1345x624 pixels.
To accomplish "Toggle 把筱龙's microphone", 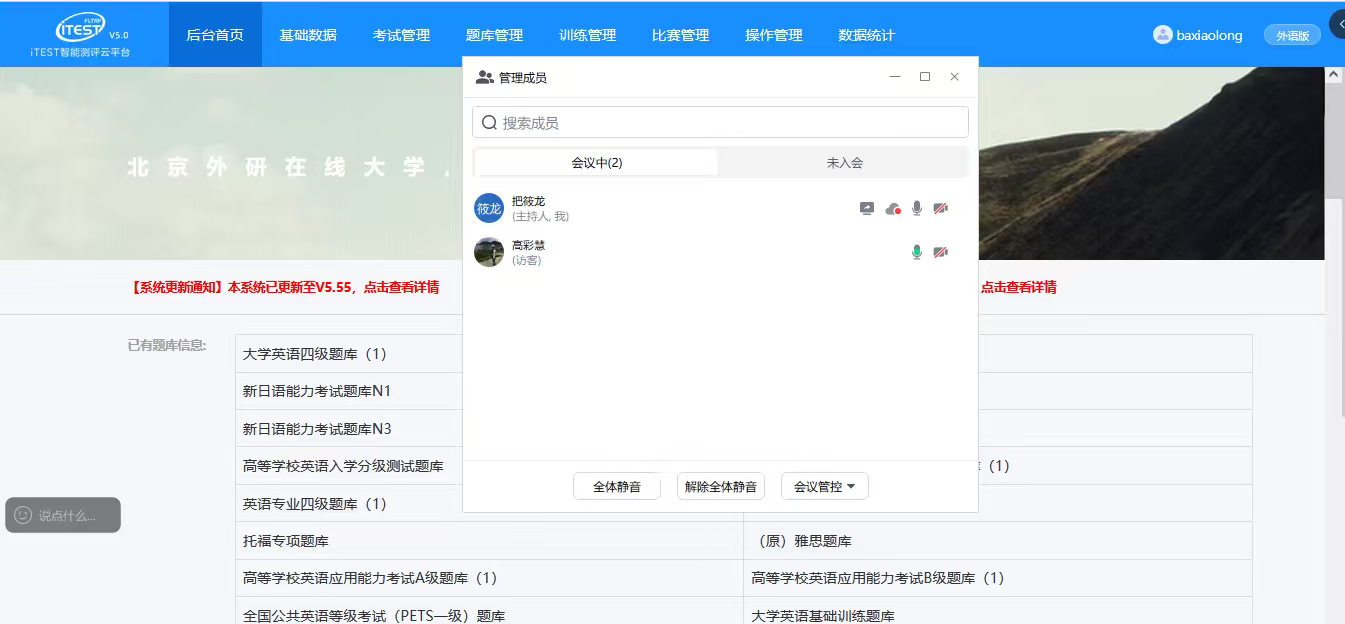I will (x=917, y=208).
